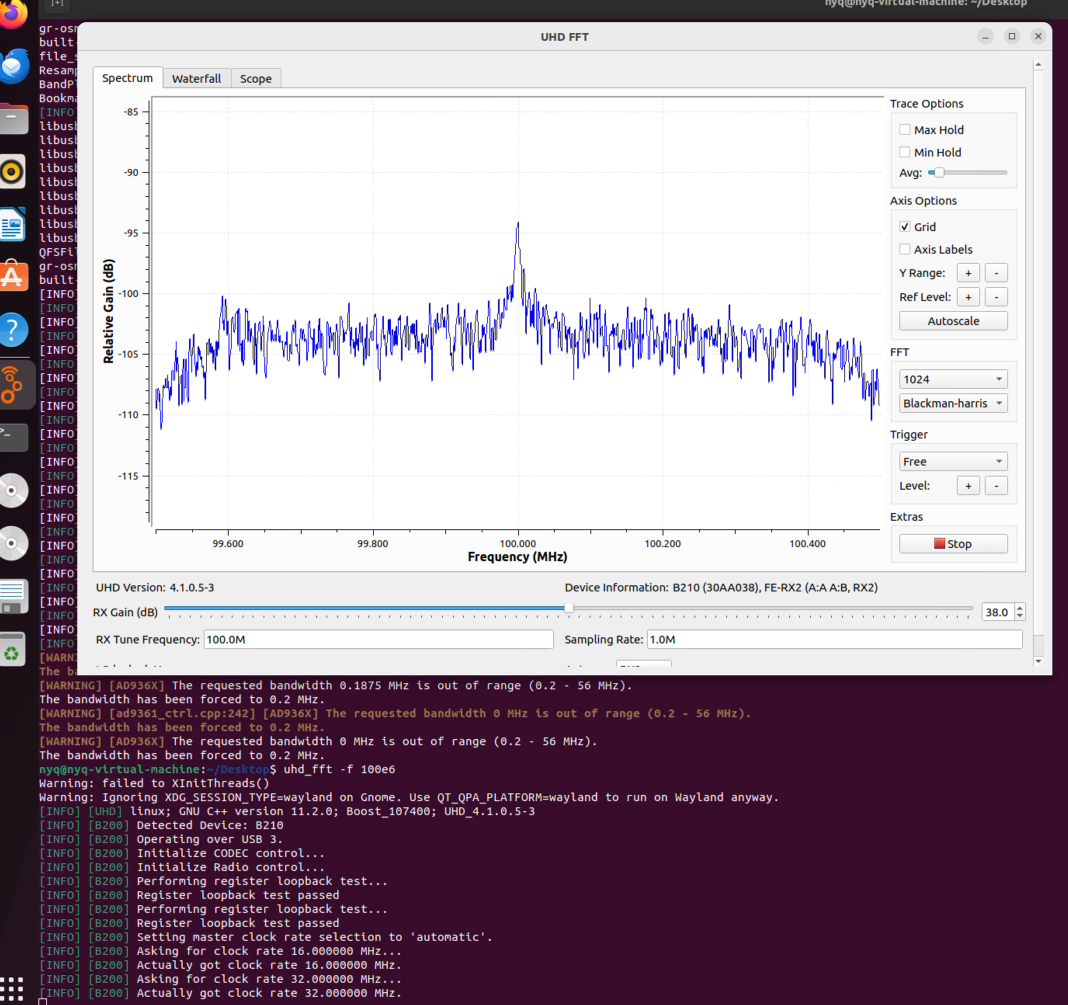
Task: Decrease Y Range with minus button
Action: 996,273
